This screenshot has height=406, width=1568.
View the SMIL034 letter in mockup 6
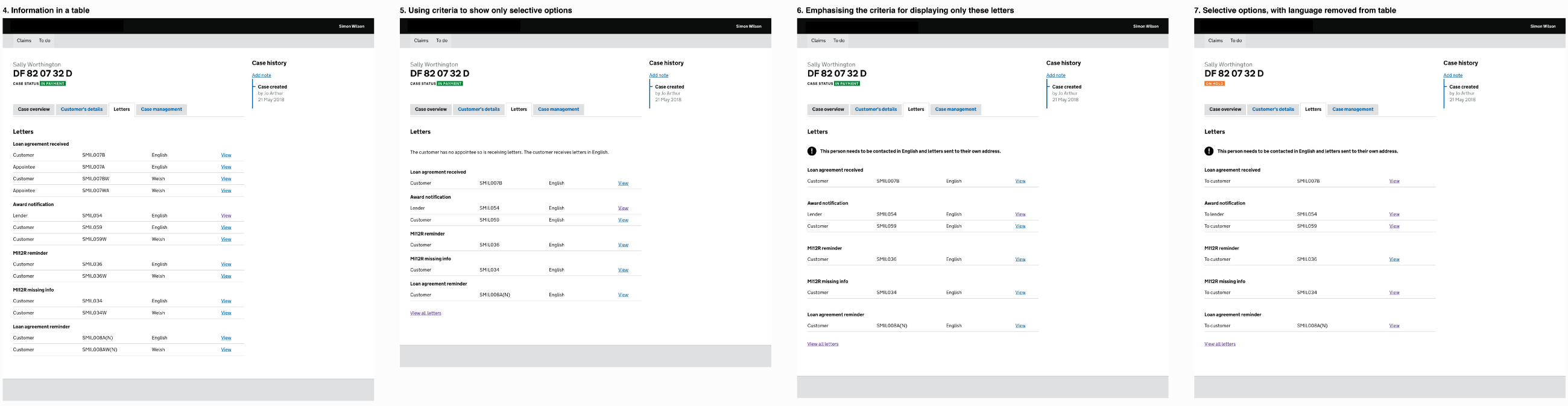[x=1020, y=293]
